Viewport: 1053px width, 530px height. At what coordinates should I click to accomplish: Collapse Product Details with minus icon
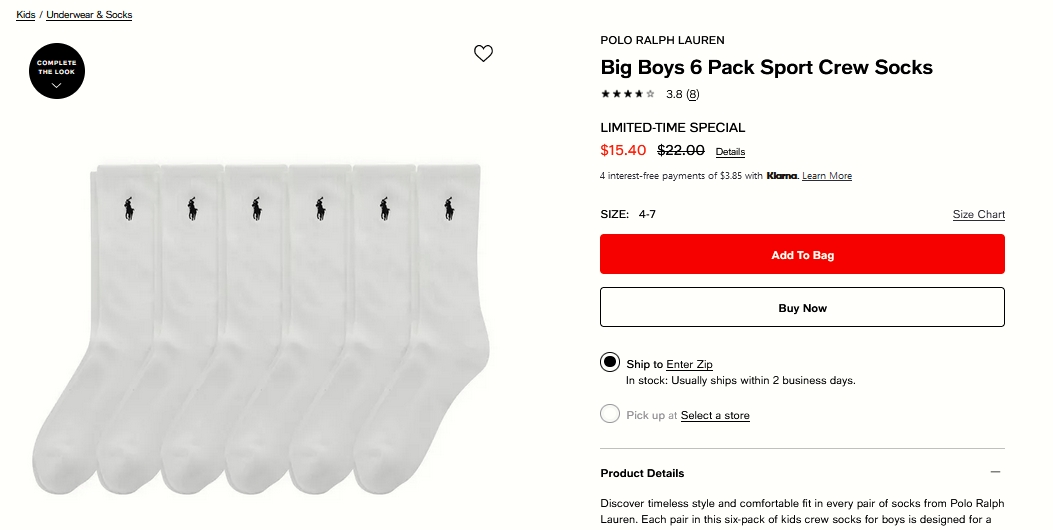tap(995, 472)
